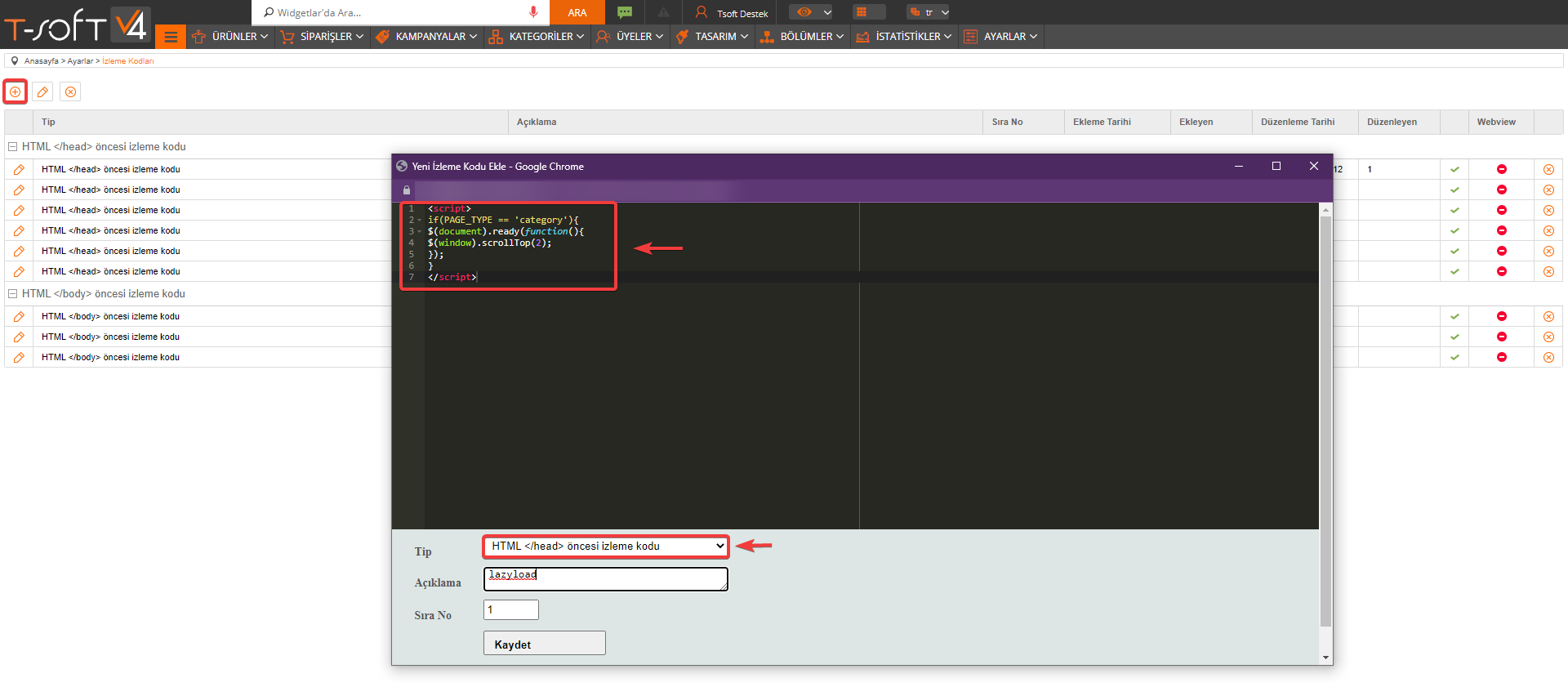
Task: Click the popup scrollbar up arrow
Action: pyautogui.click(x=1325, y=210)
